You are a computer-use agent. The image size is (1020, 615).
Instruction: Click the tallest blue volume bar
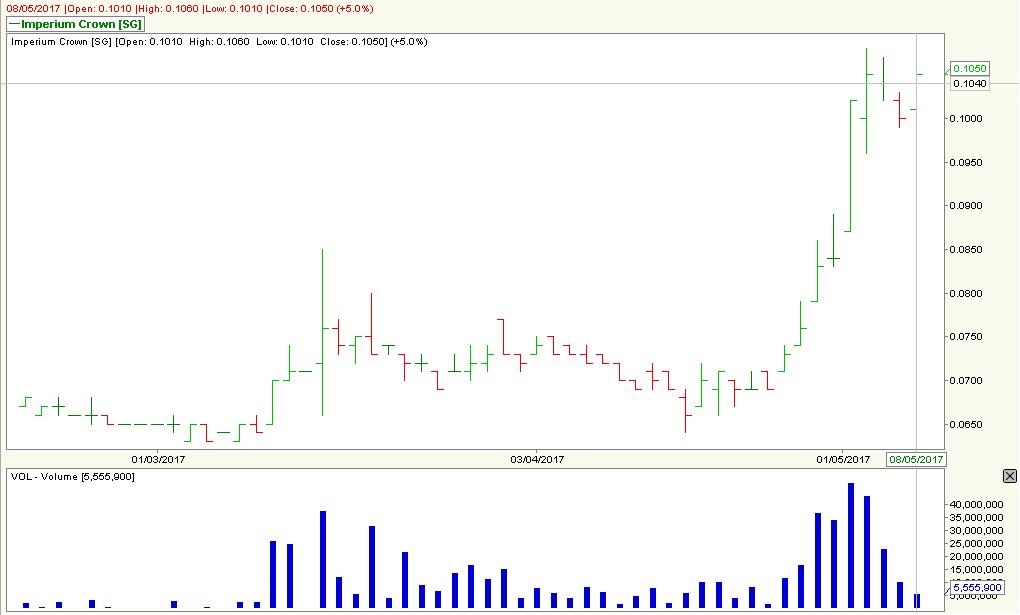click(x=851, y=545)
